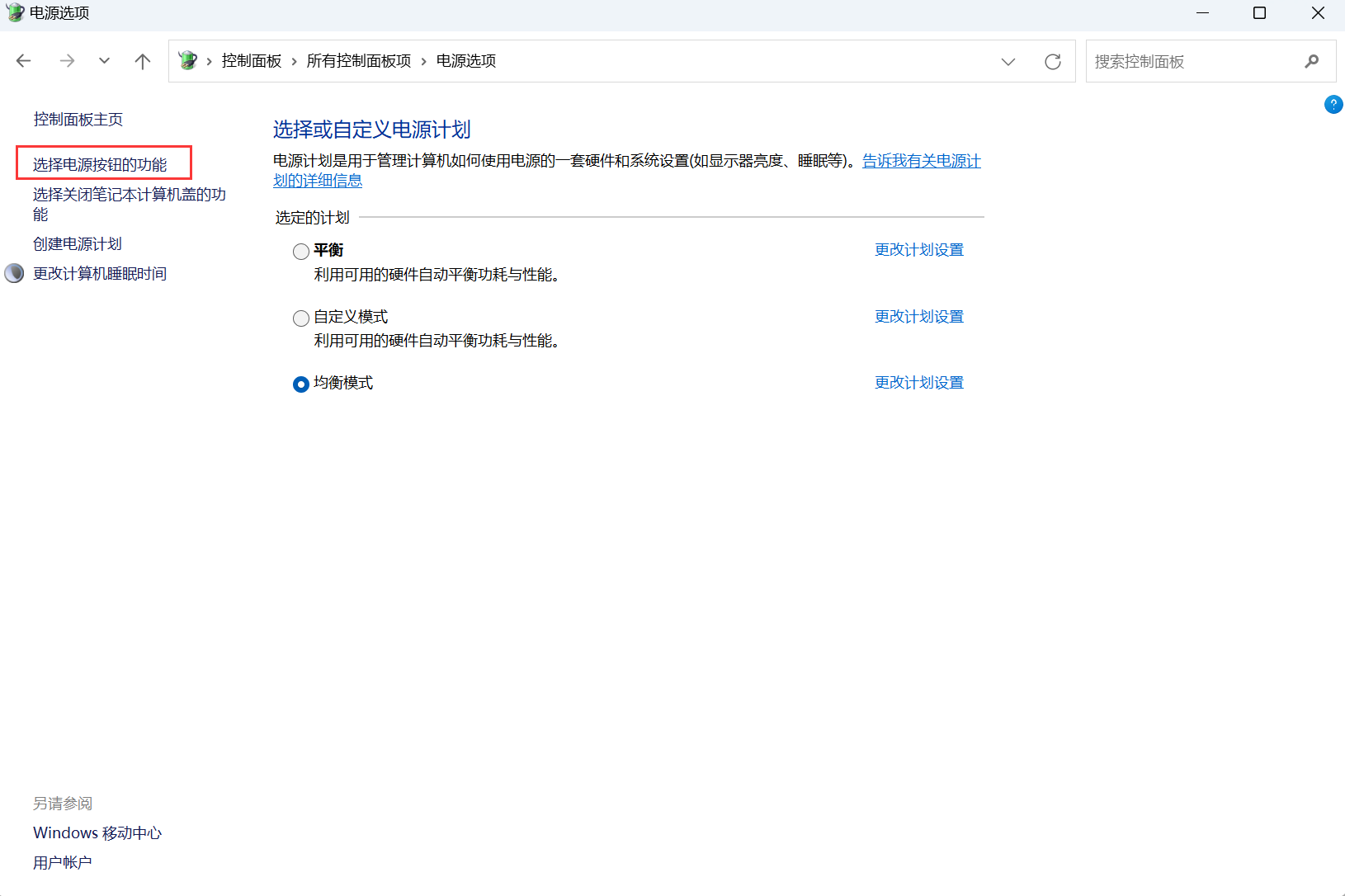This screenshot has width=1345, height=896.
Task: Click the search magnifier icon
Action: (1312, 61)
